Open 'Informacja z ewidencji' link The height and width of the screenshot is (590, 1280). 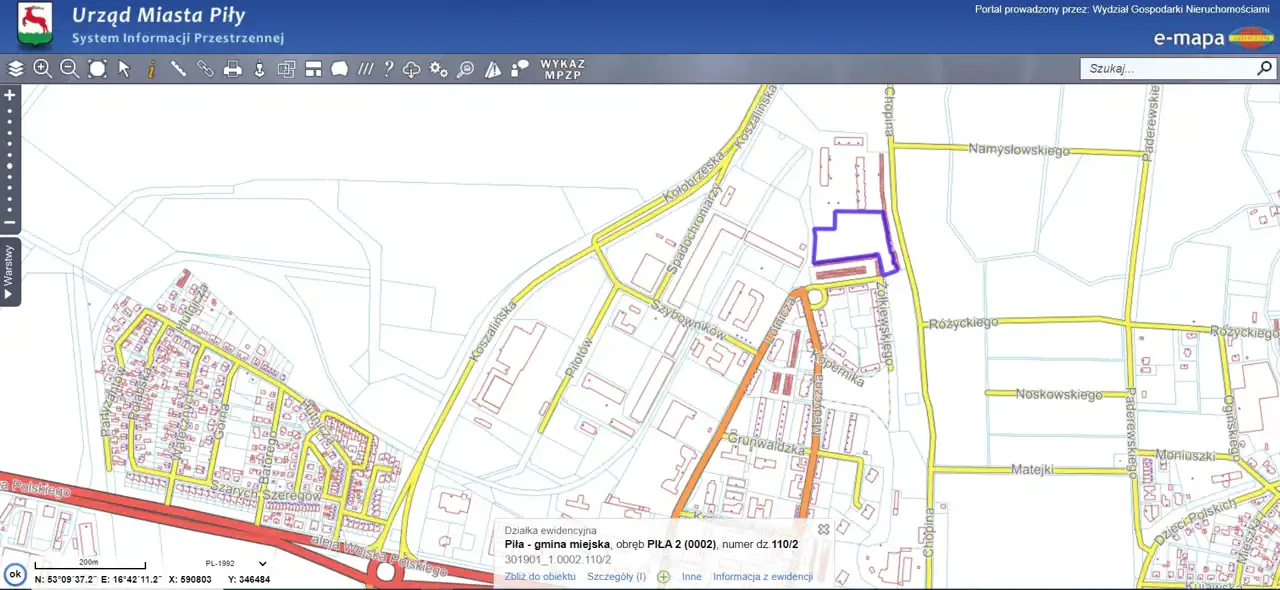[x=762, y=577]
